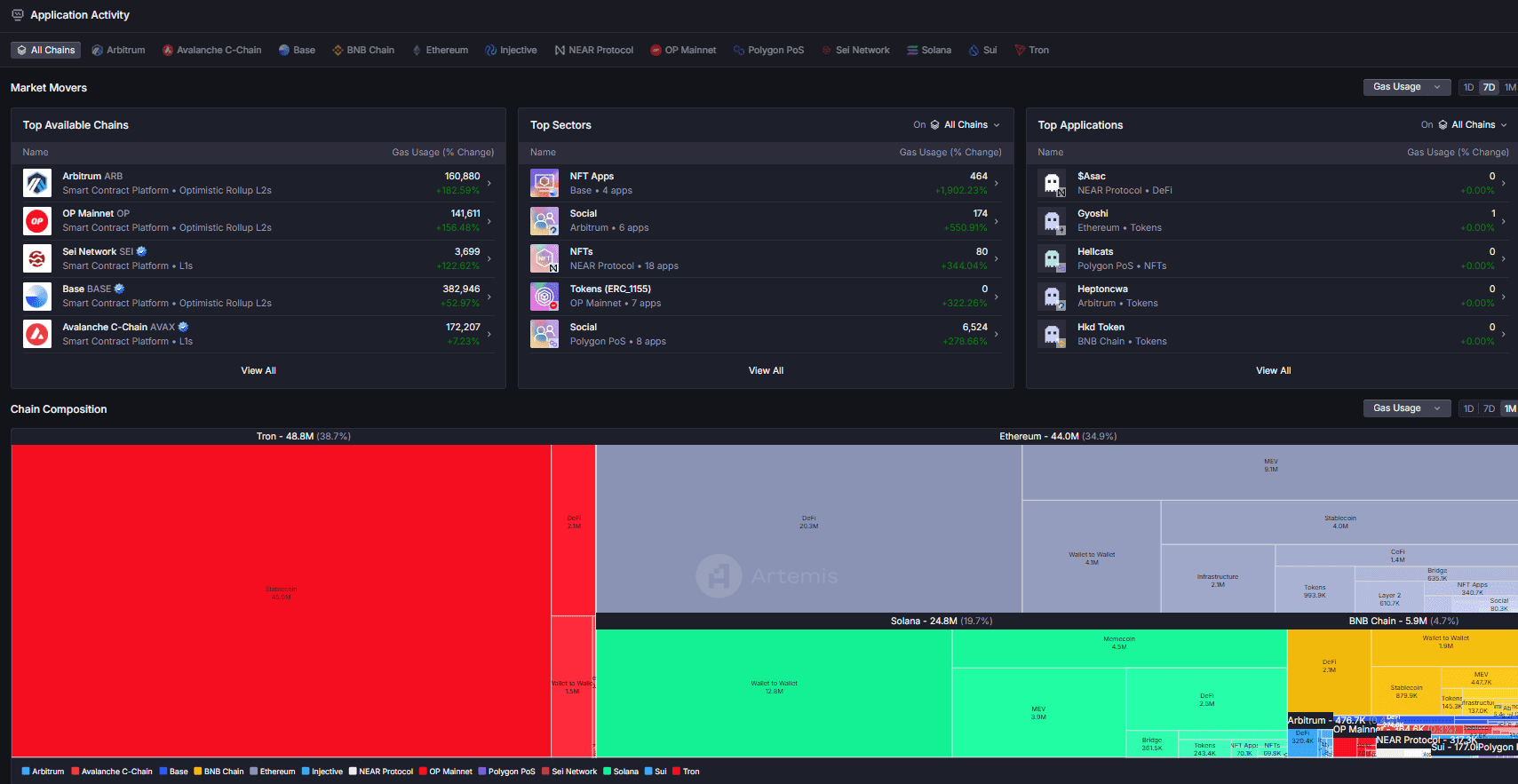Open Chain Composition Gas Usage dropdown
Screen dimensions: 1518x784
(1407, 408)
